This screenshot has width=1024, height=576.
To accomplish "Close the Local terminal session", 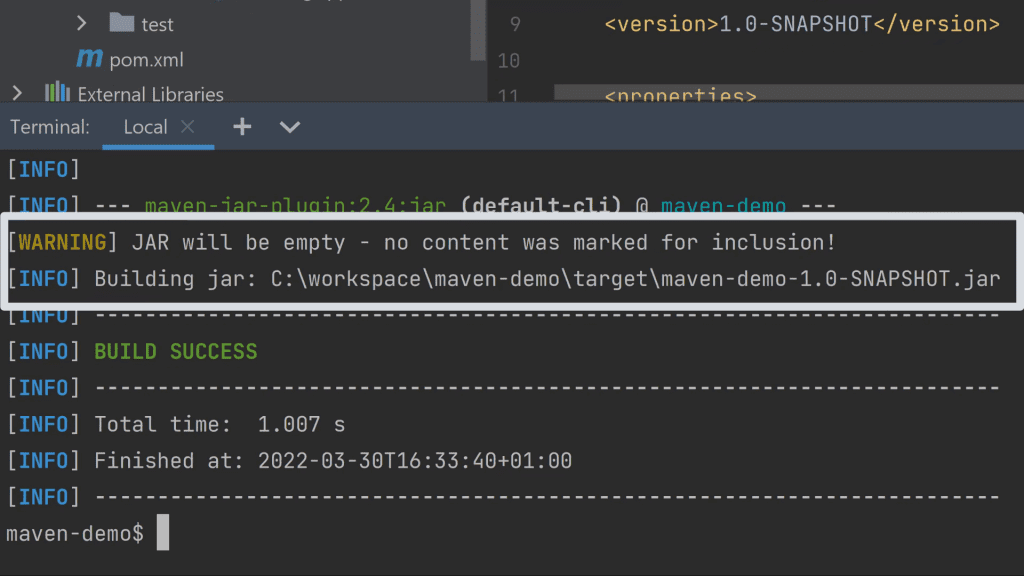I will pyautogui.click(x=185, y=127).
